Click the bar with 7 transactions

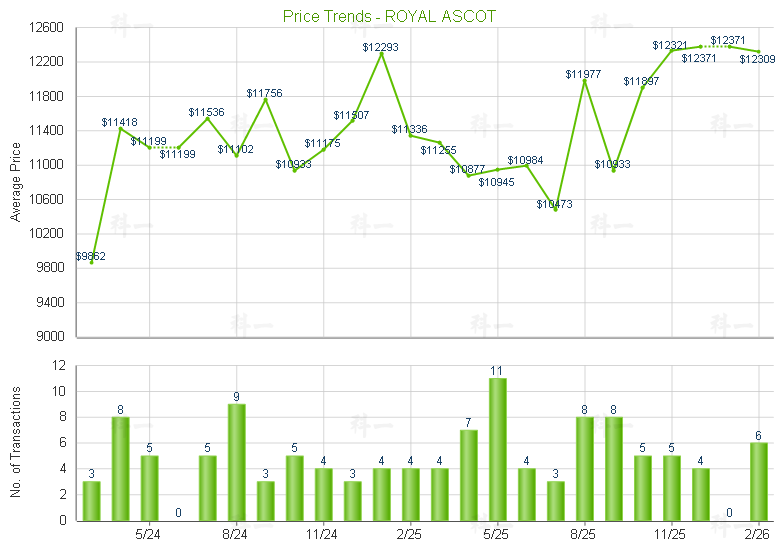click(x=468, y=475)
